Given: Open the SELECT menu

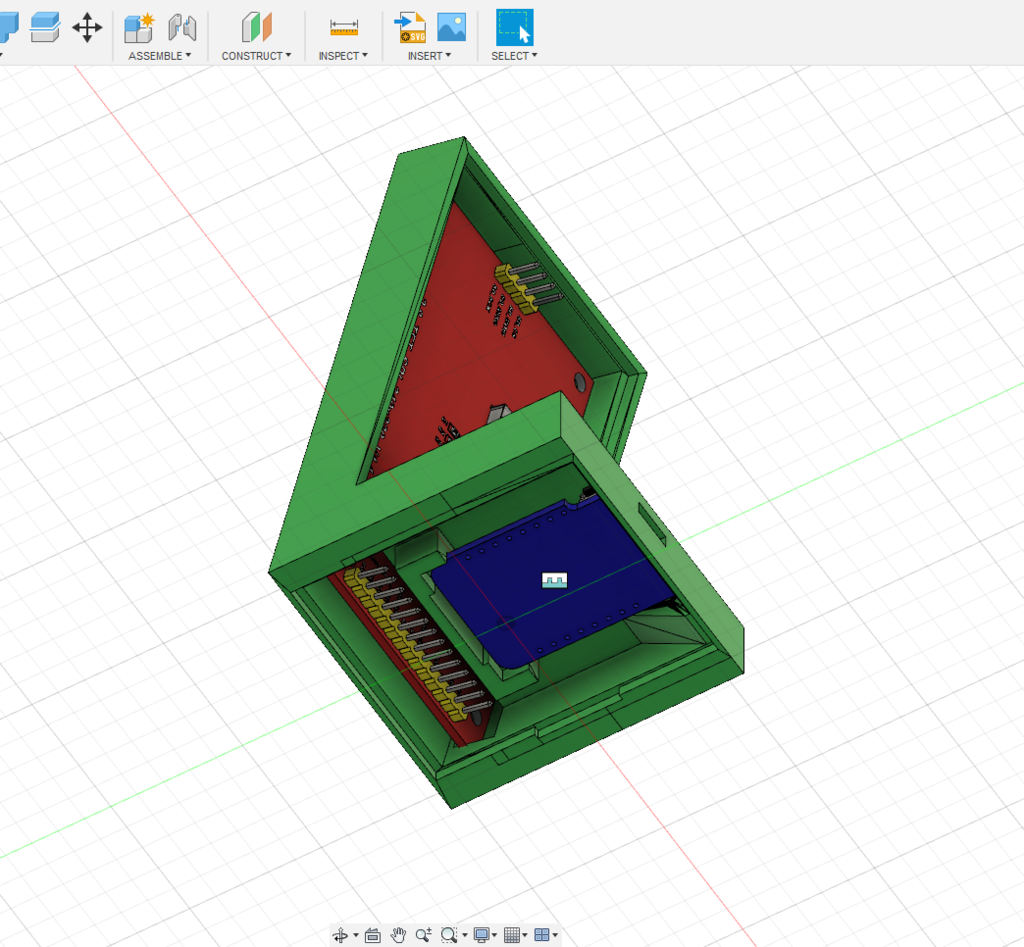Looking at the screenshot, I should coord(514,56).
